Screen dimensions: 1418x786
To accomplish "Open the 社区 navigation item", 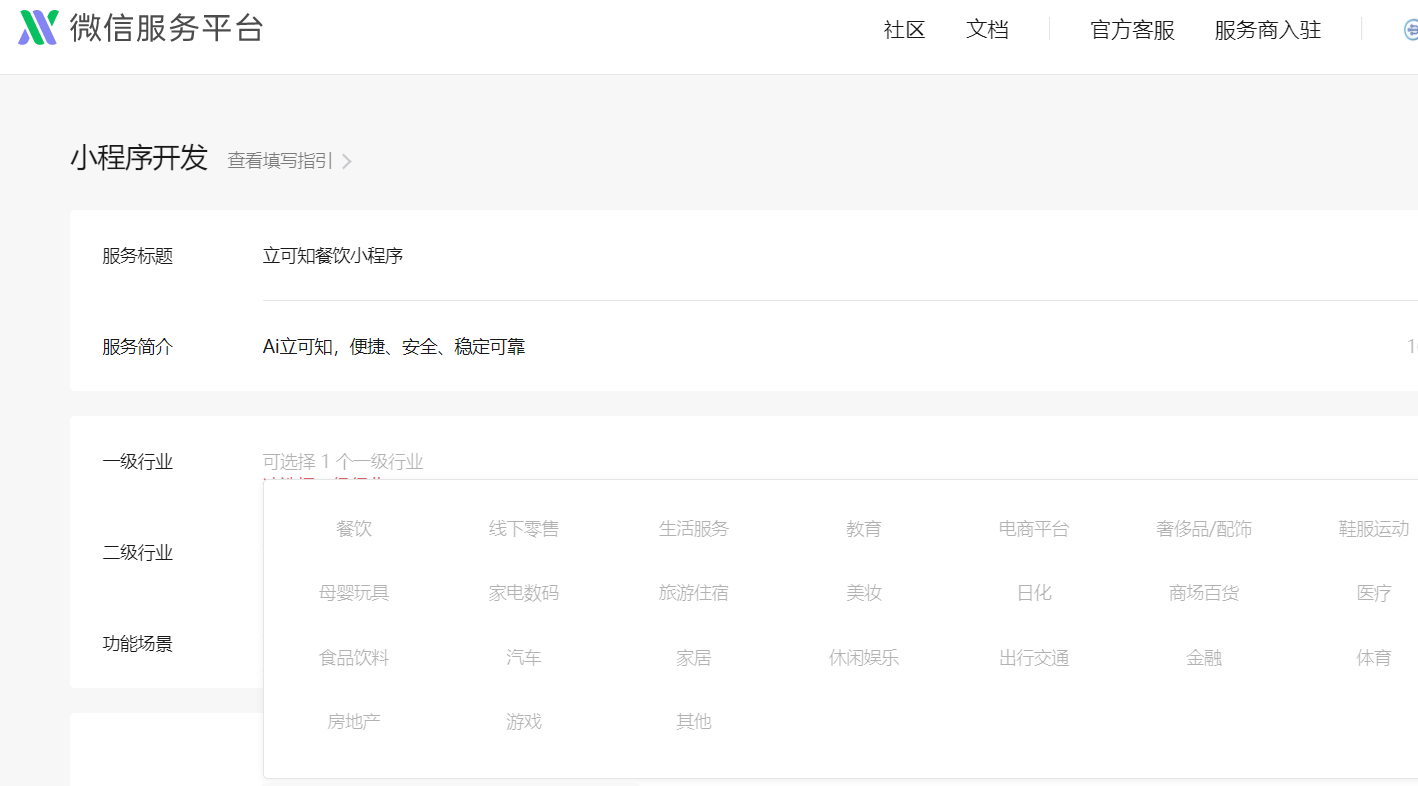I will [904, 30].
